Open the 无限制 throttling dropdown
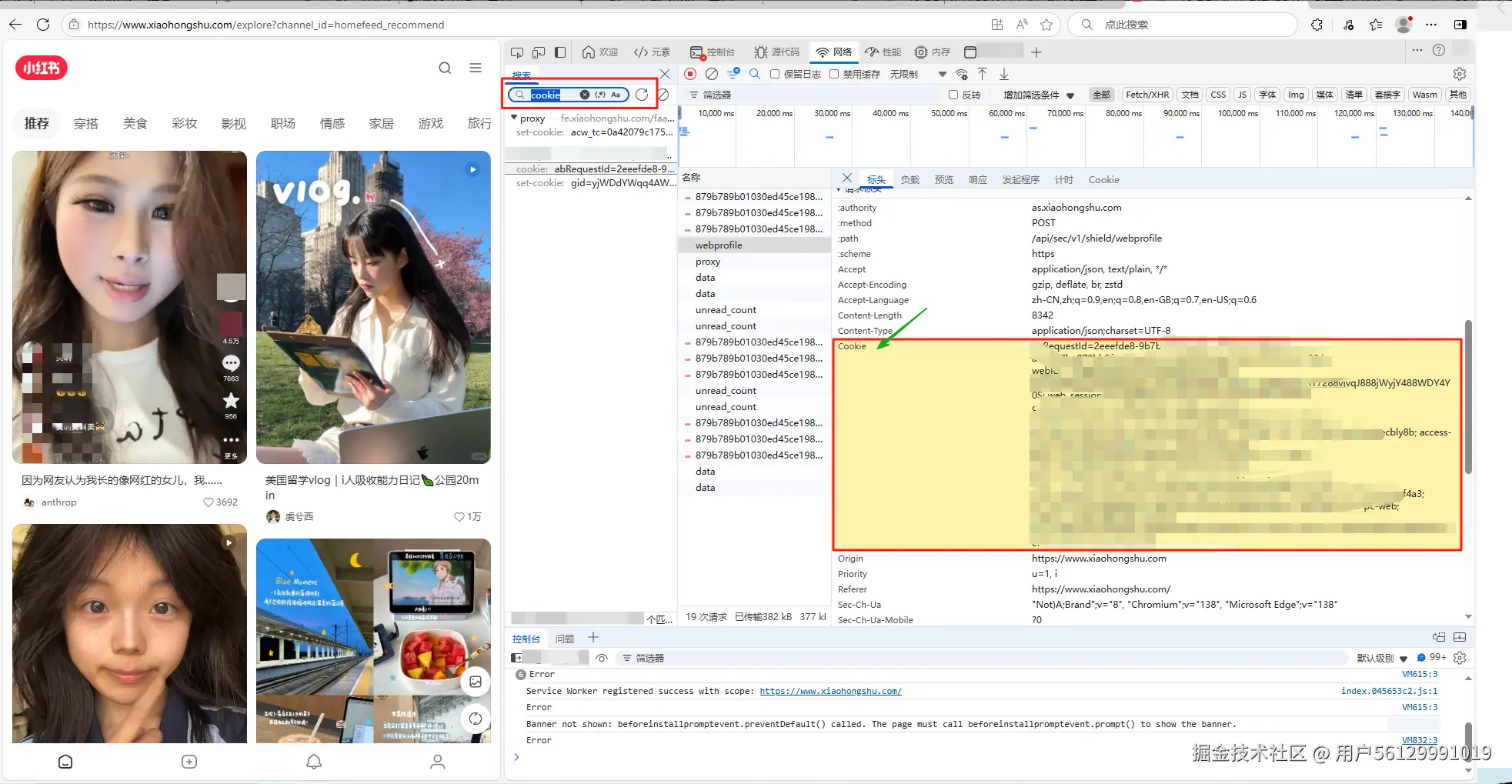 click(x=918, y=74)
